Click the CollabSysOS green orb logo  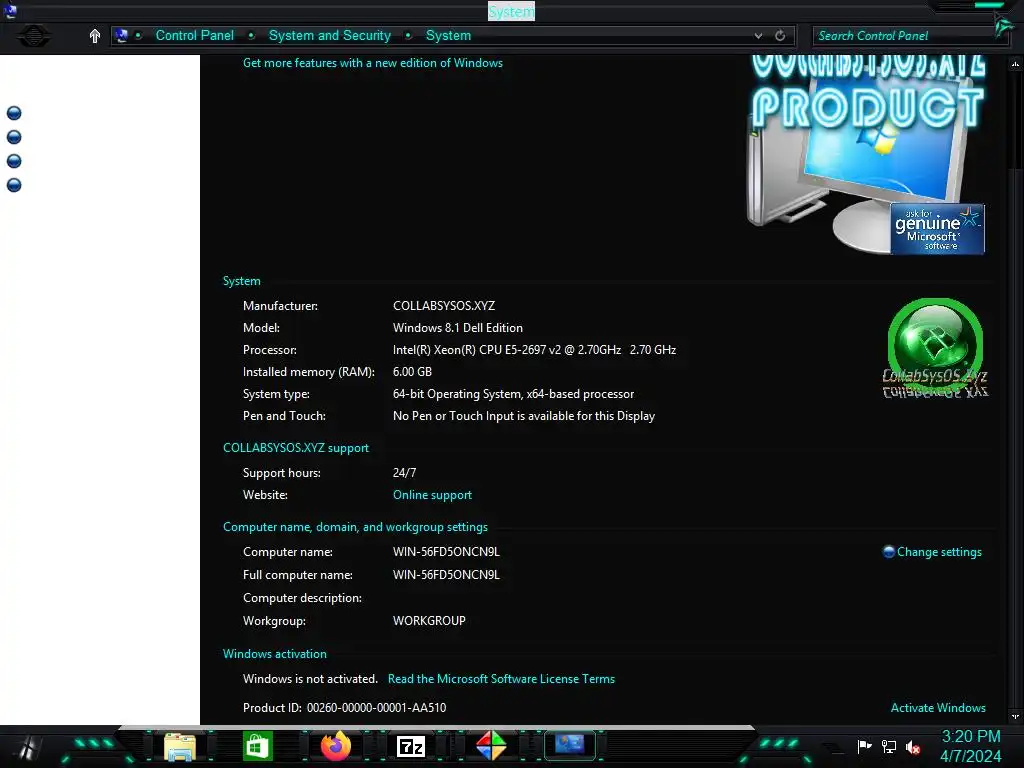[935, 348]
